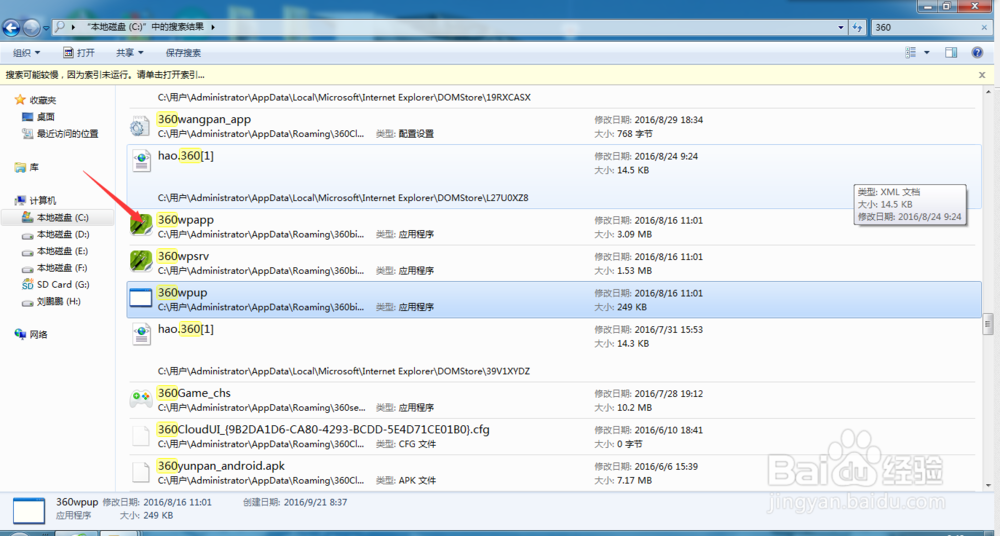Click the yellow index warning message

[105, 75]
